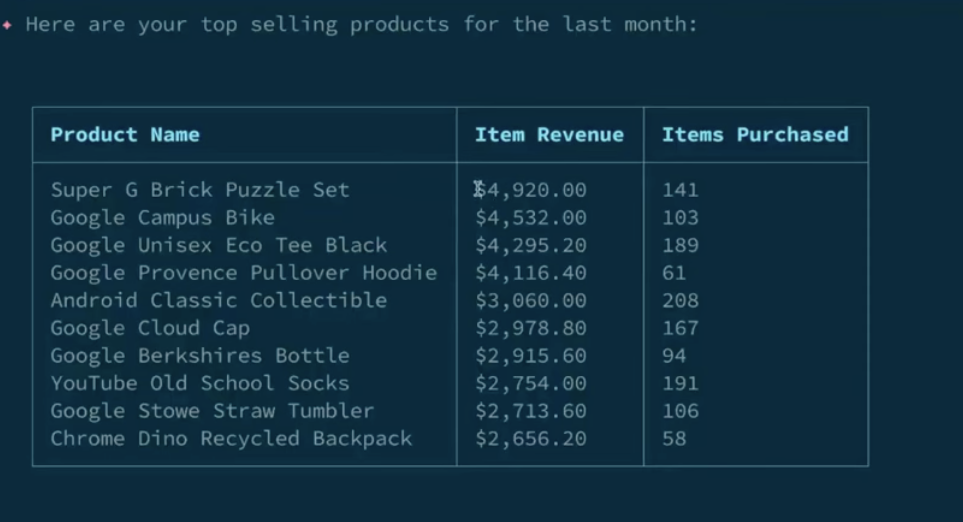Click the Google Cloud Cap entry
This screenshot has height=522, width=963.
click(150, 328)
